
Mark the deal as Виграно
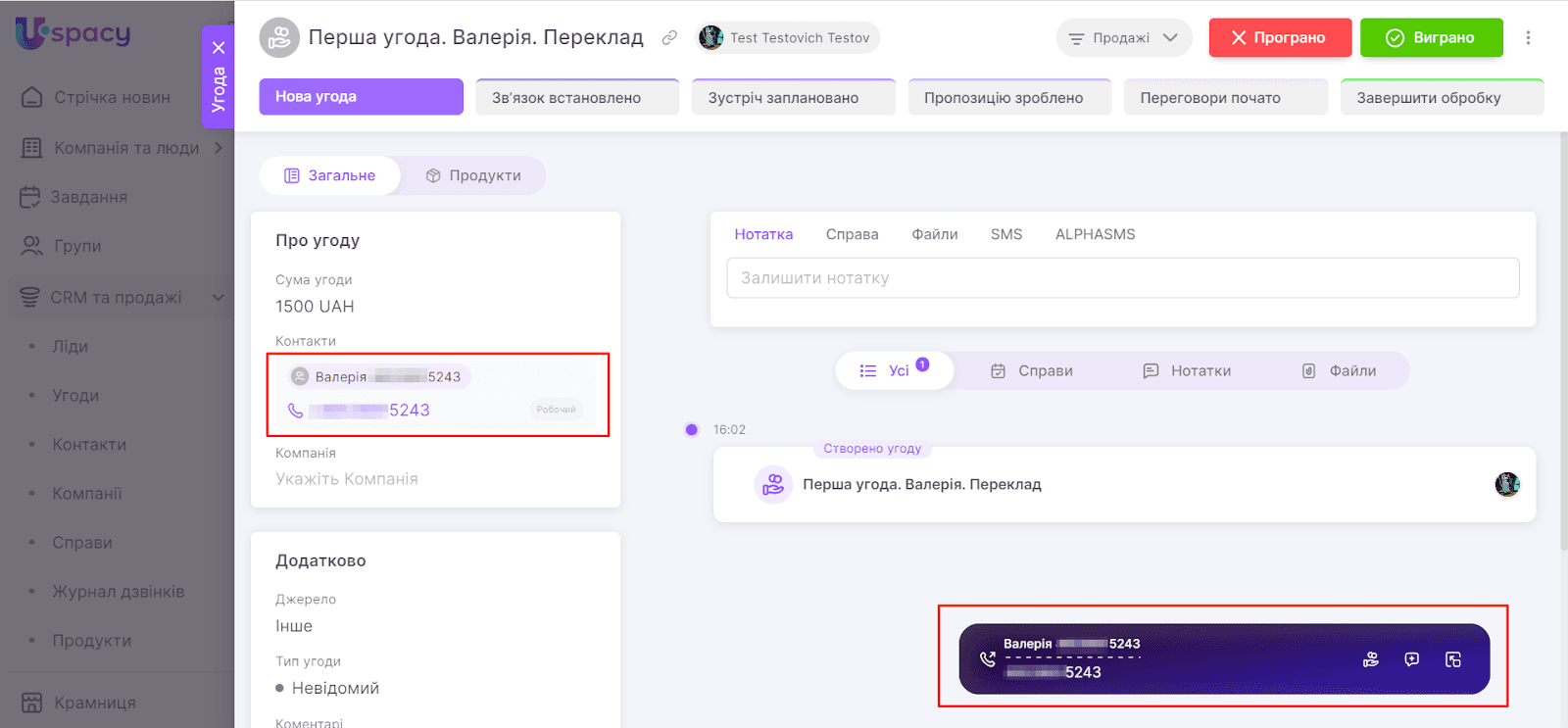pyautogui.click(x=1431, y=38)
